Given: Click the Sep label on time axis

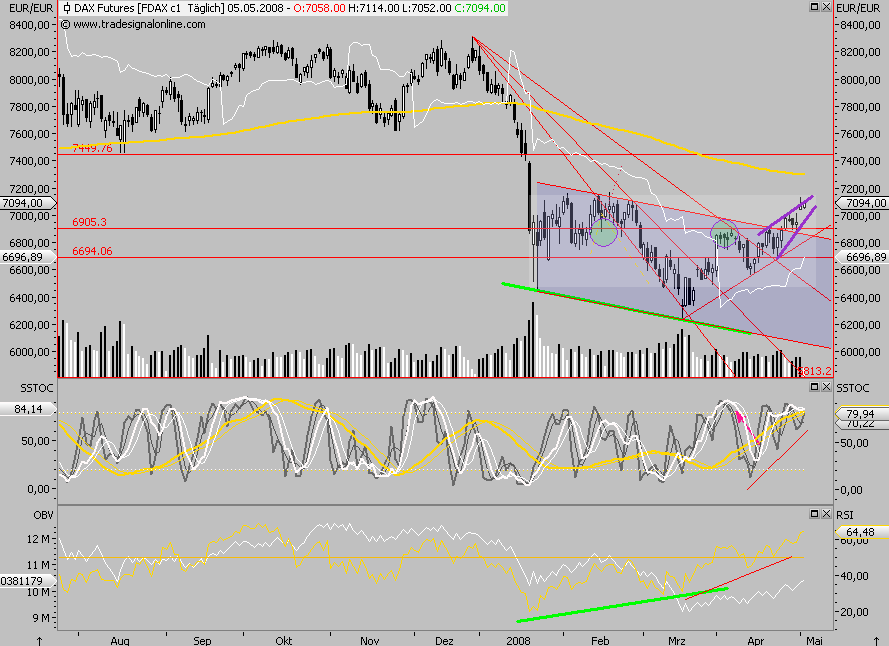Looking at the screenshot, I should coord(202,640).
